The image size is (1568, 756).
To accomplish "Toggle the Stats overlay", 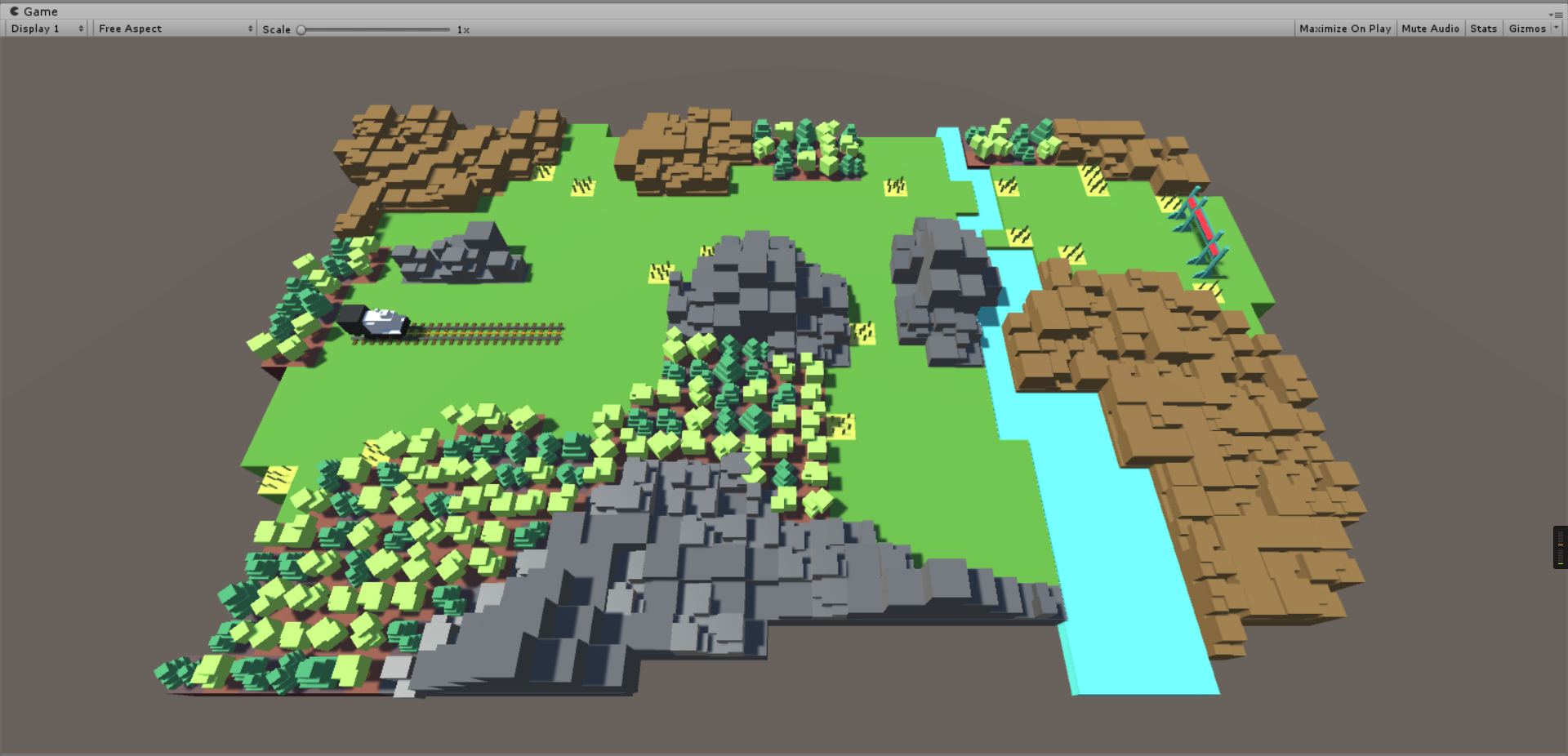I will coord(1483,29).
